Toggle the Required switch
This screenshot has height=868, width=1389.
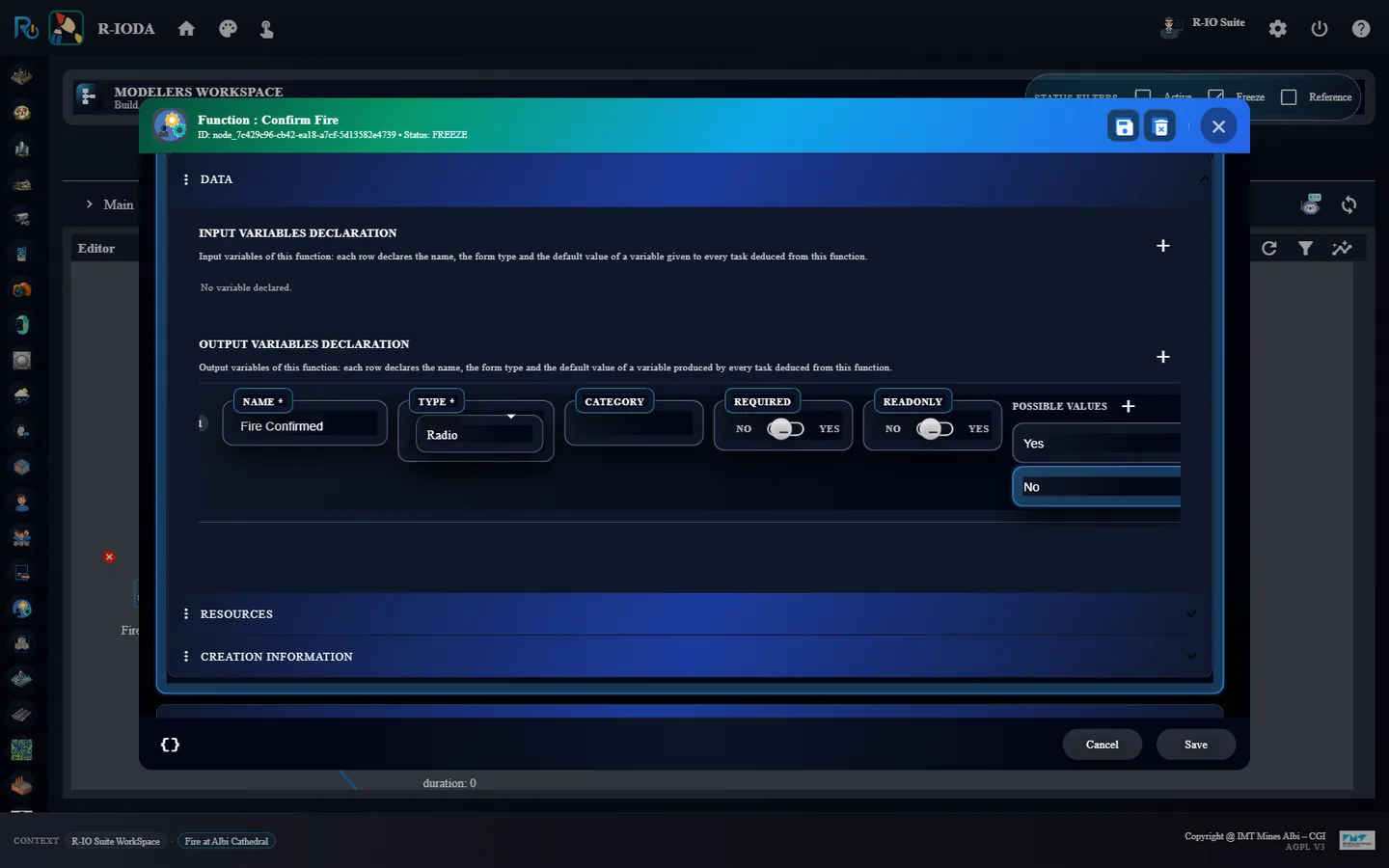click(785, 429)
